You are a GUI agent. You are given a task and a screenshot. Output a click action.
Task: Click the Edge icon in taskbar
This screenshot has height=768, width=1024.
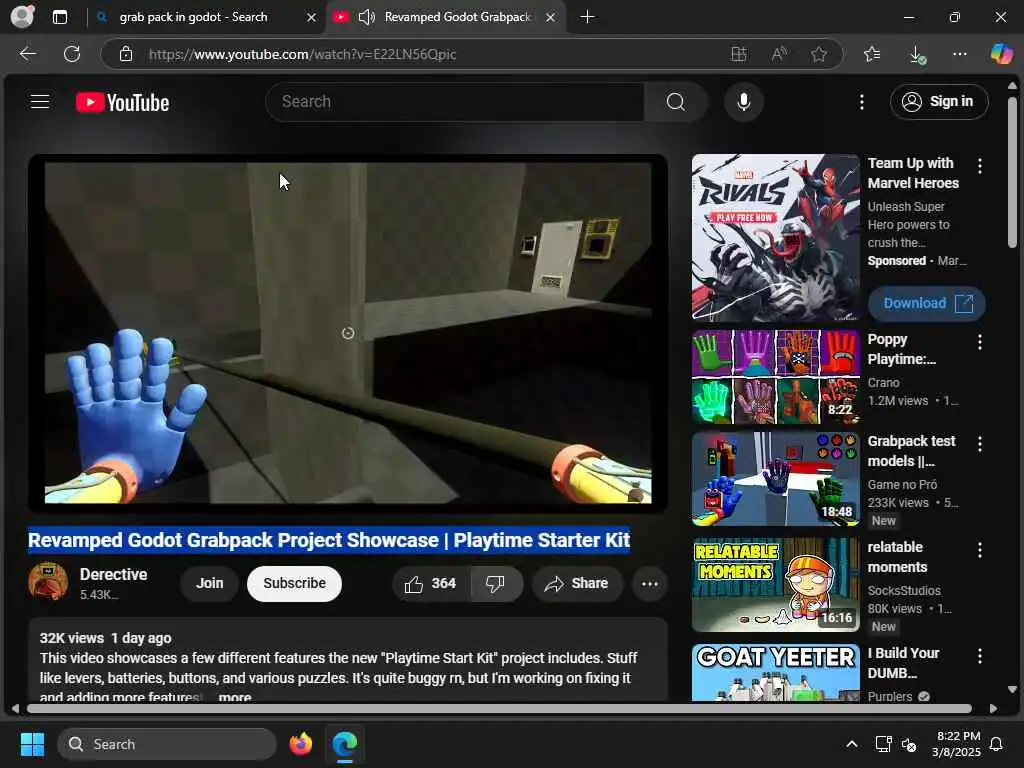[x=345, y=744]
